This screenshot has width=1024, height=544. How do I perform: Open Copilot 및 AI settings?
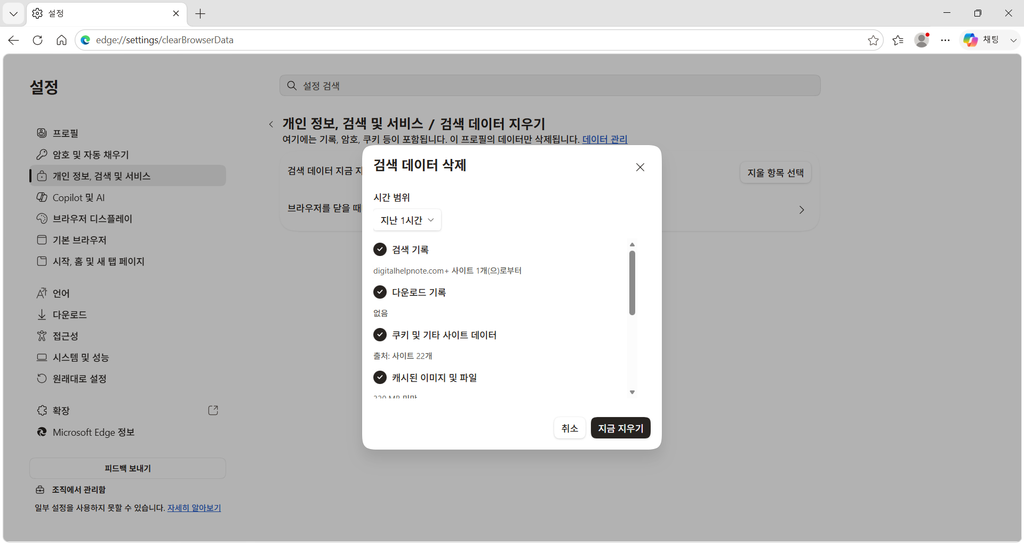click(x=128, y=197)
